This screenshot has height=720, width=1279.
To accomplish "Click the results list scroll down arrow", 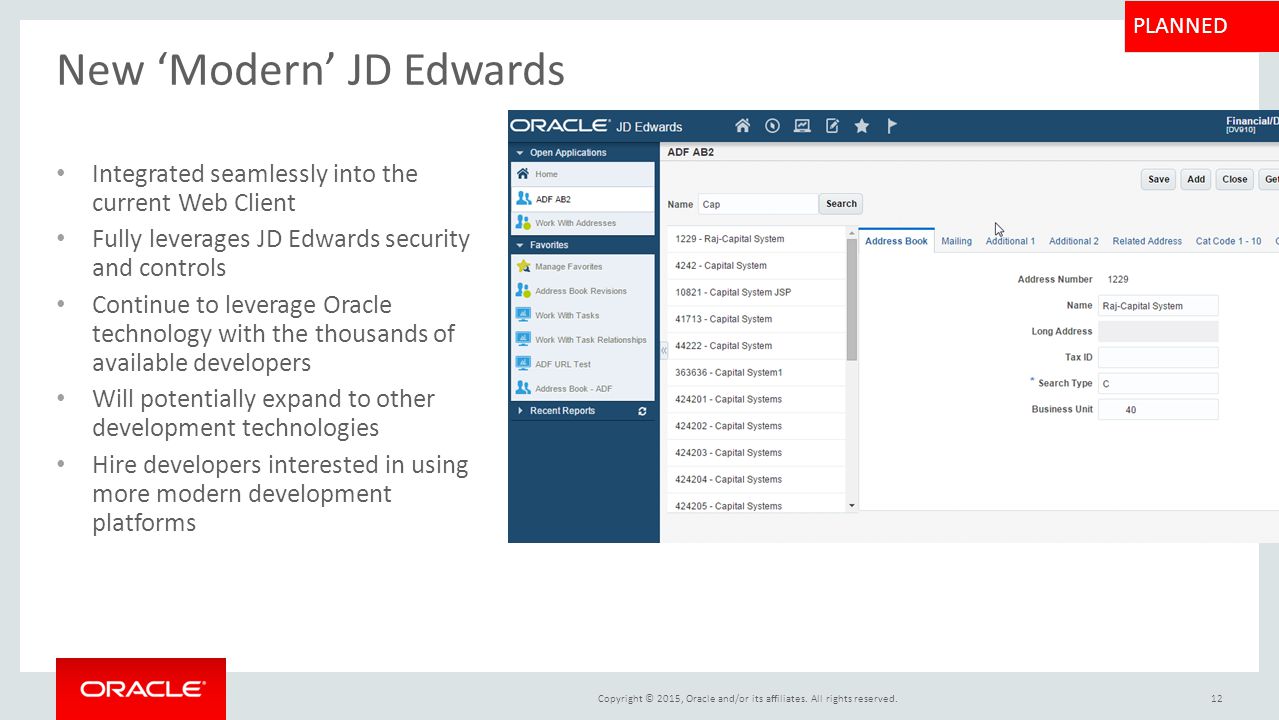I will pyautogui.click(x=852, y=506).
